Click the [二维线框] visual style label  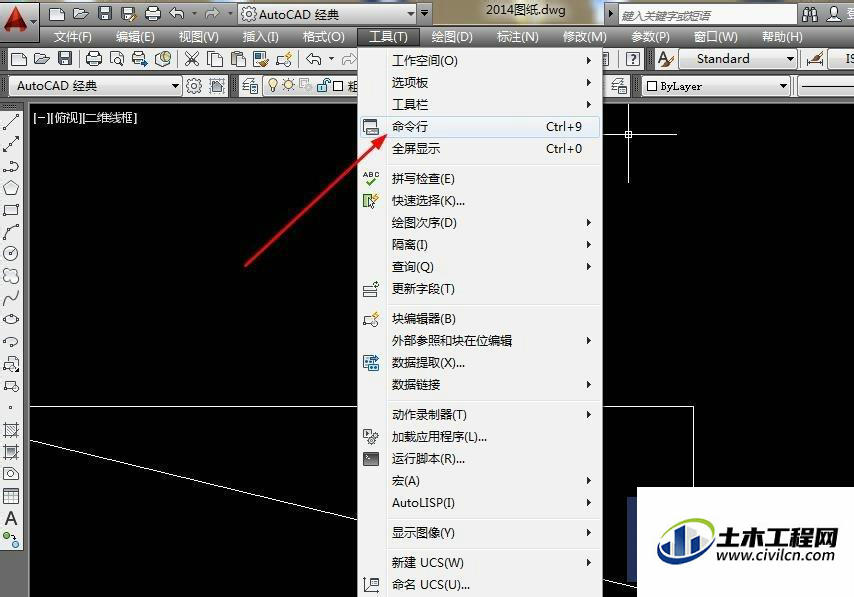pyautogui.click(x=109, y=118)
